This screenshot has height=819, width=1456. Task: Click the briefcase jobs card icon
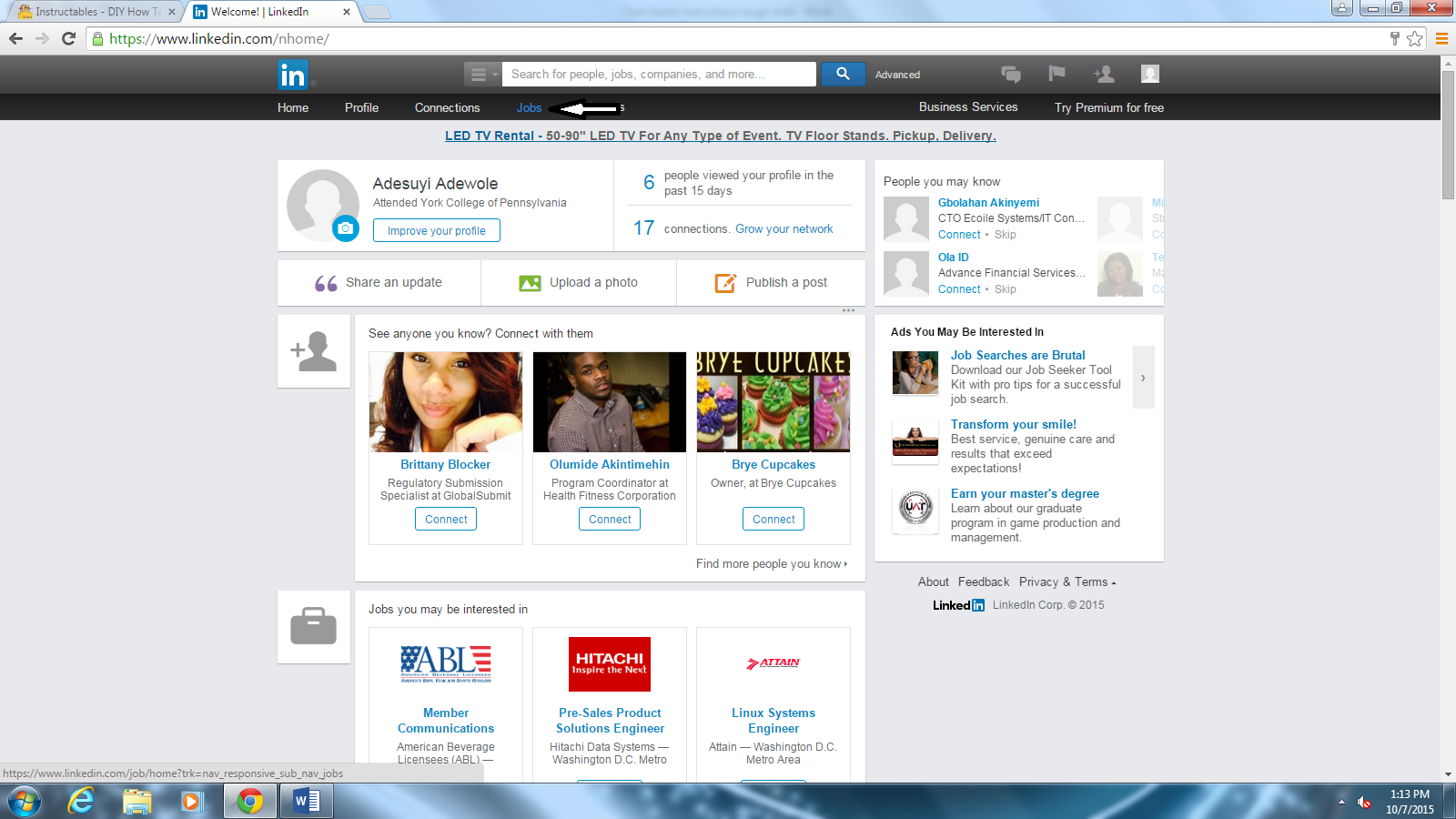[x=314, y=627]
